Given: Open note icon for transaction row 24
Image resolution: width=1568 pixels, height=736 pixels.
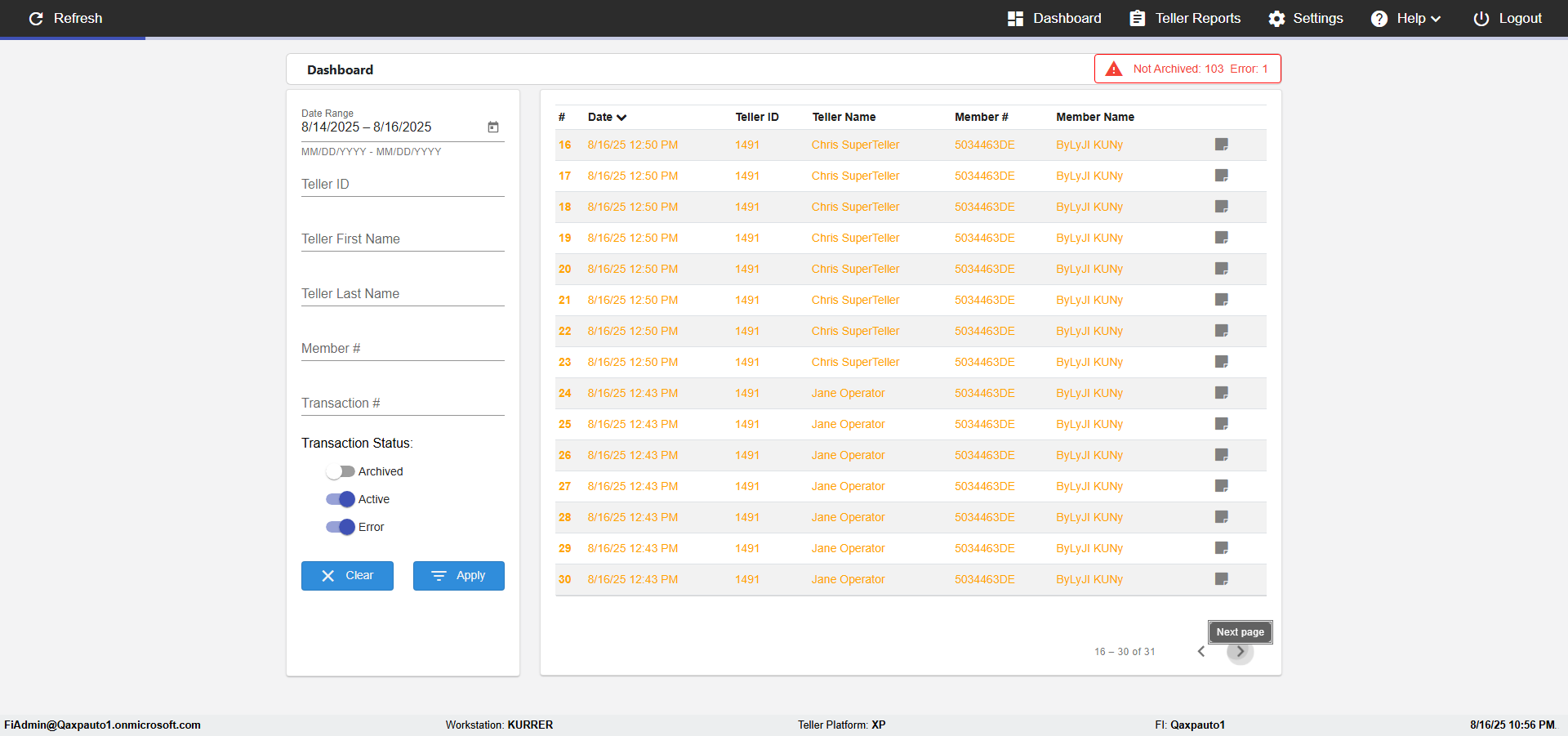Looking at the screenshot, I should [1222, 393].
